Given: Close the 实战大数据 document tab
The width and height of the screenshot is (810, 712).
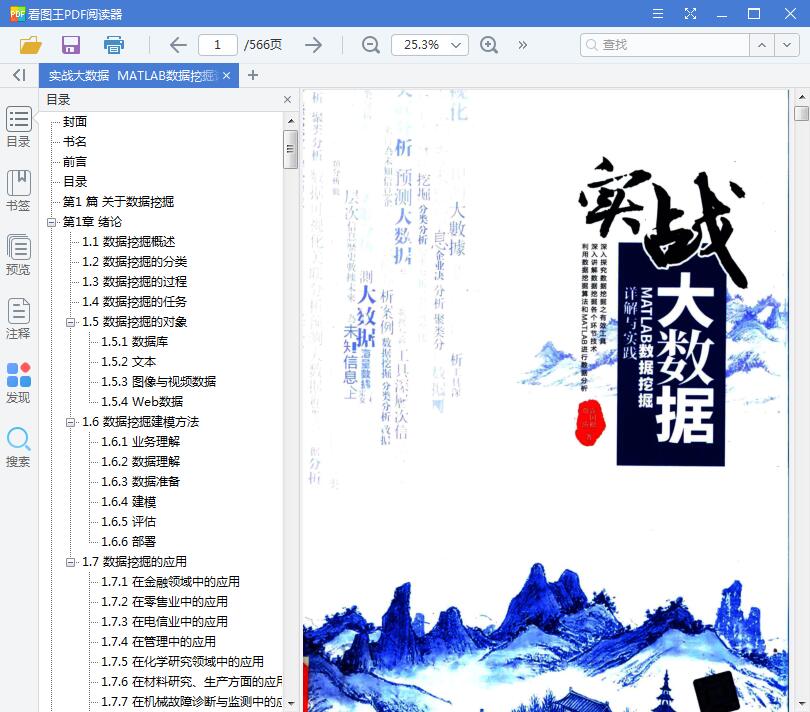Looking at the screenshot, I should (x=226, y=76).
